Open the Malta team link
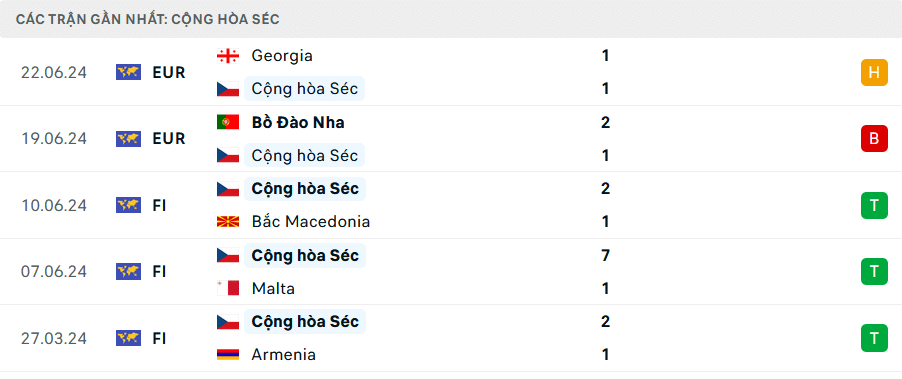Viewport: 902px width, 379px height. tap(273, 288)
